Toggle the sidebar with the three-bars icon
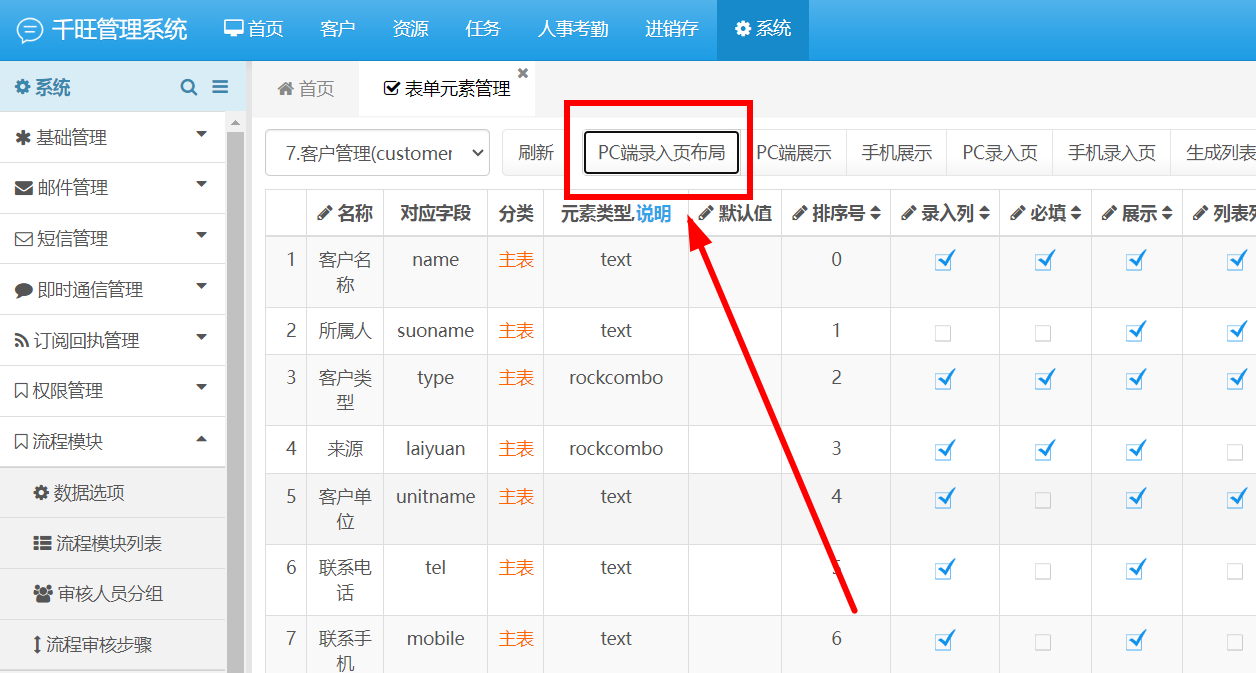 (221, 87)
